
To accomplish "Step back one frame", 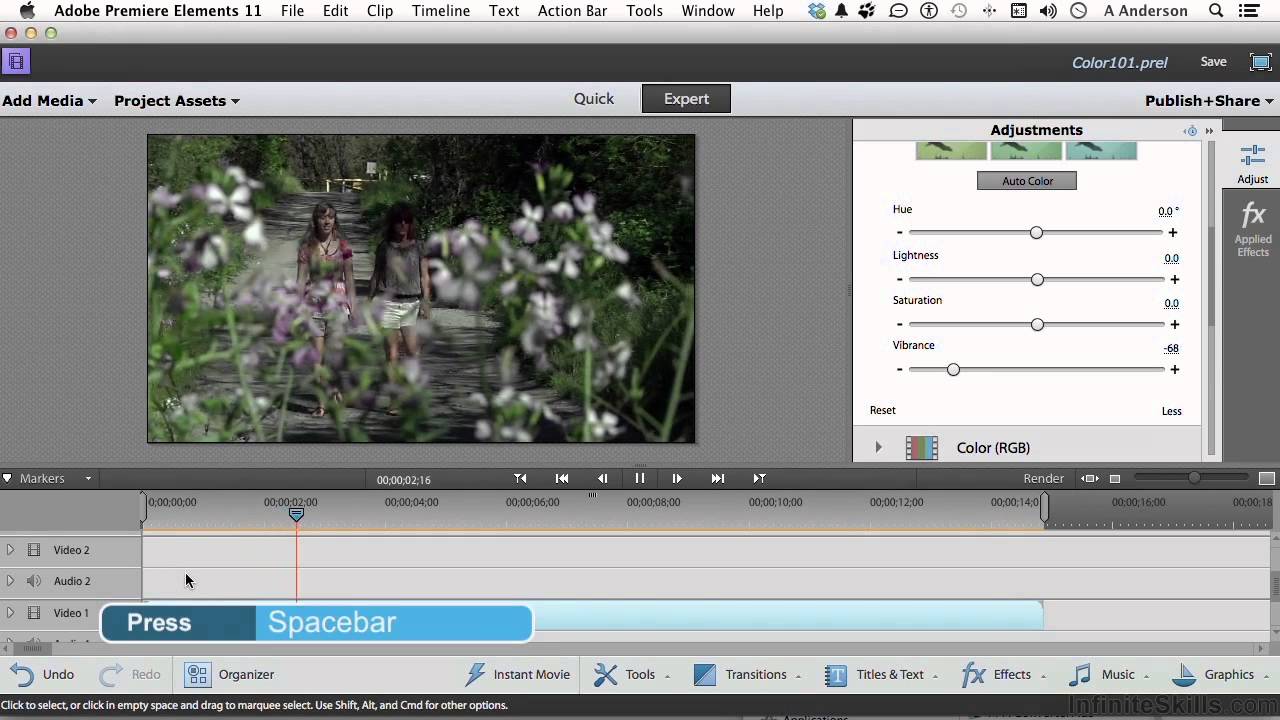I will pyautogui.click(x=602, y=479).
